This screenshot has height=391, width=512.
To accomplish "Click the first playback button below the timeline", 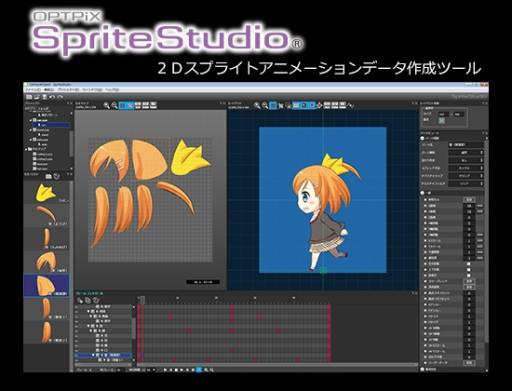I will coord(165,370).
